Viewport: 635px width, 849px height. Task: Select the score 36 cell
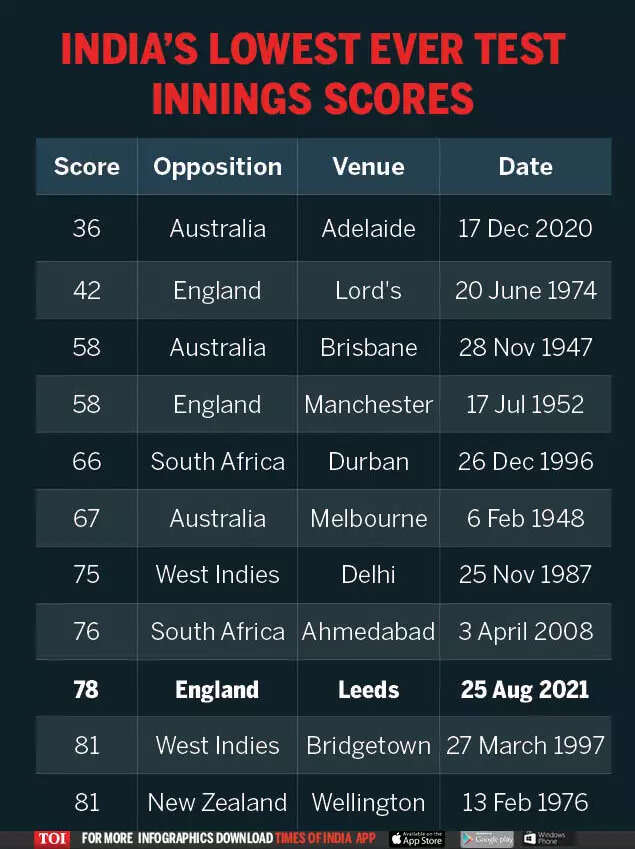pos(87,228)
